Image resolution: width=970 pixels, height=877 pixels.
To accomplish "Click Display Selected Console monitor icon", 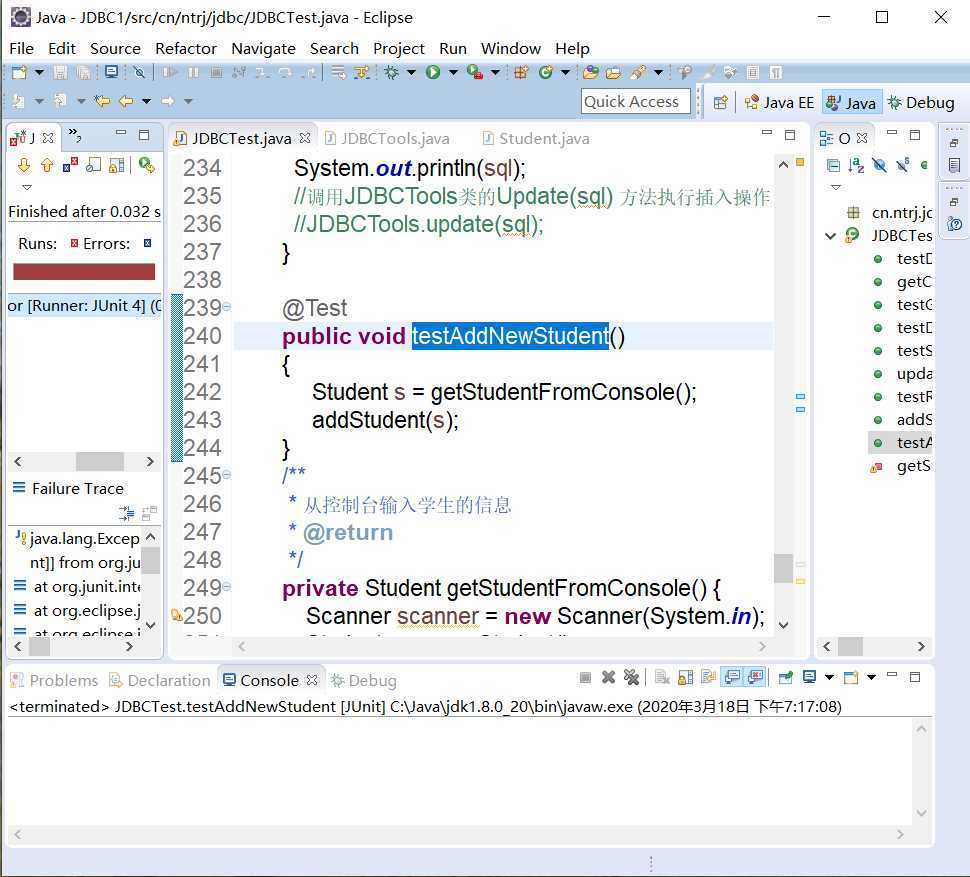I will (x=809, y=677).
